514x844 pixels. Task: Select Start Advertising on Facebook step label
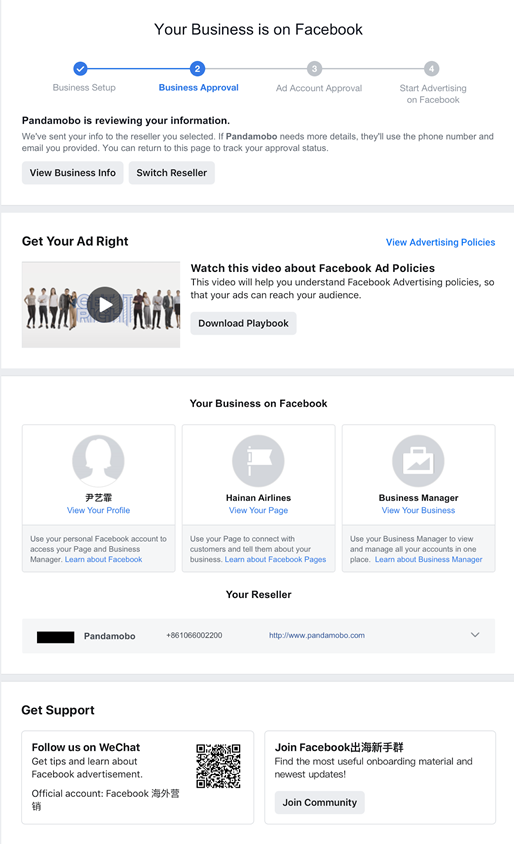click(433, 94)
